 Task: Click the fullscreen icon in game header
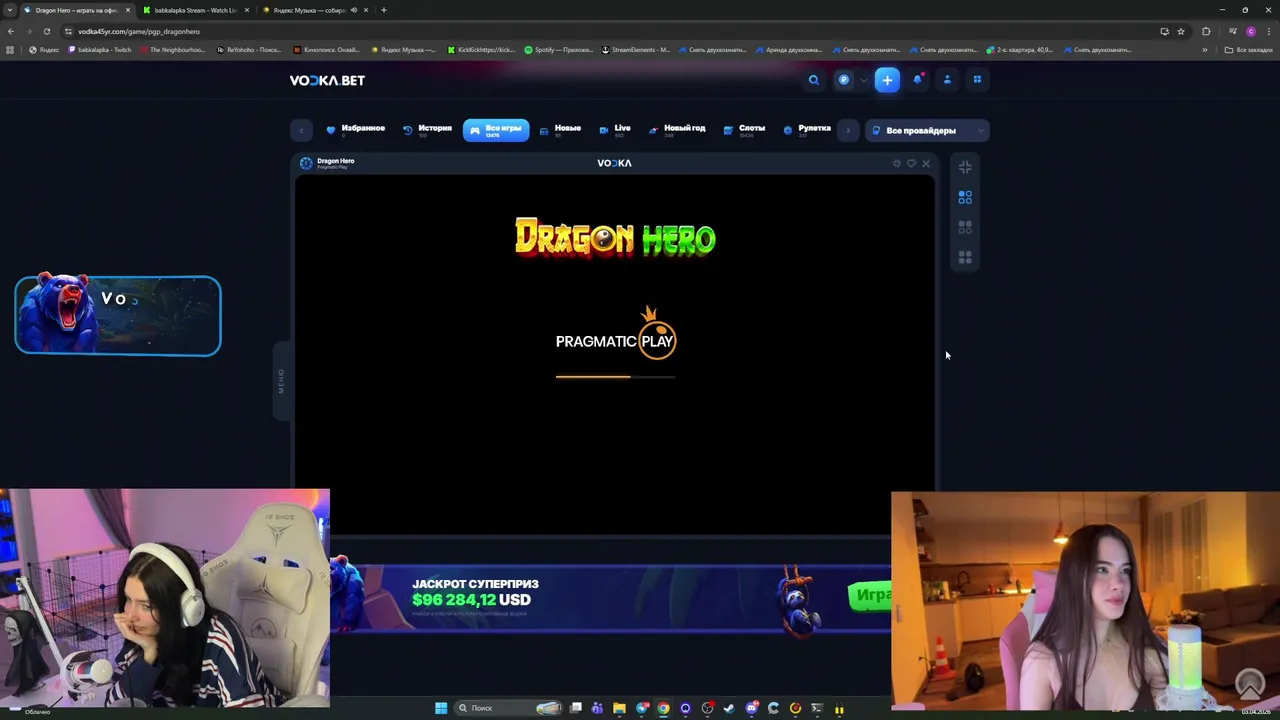click(897, 163)
